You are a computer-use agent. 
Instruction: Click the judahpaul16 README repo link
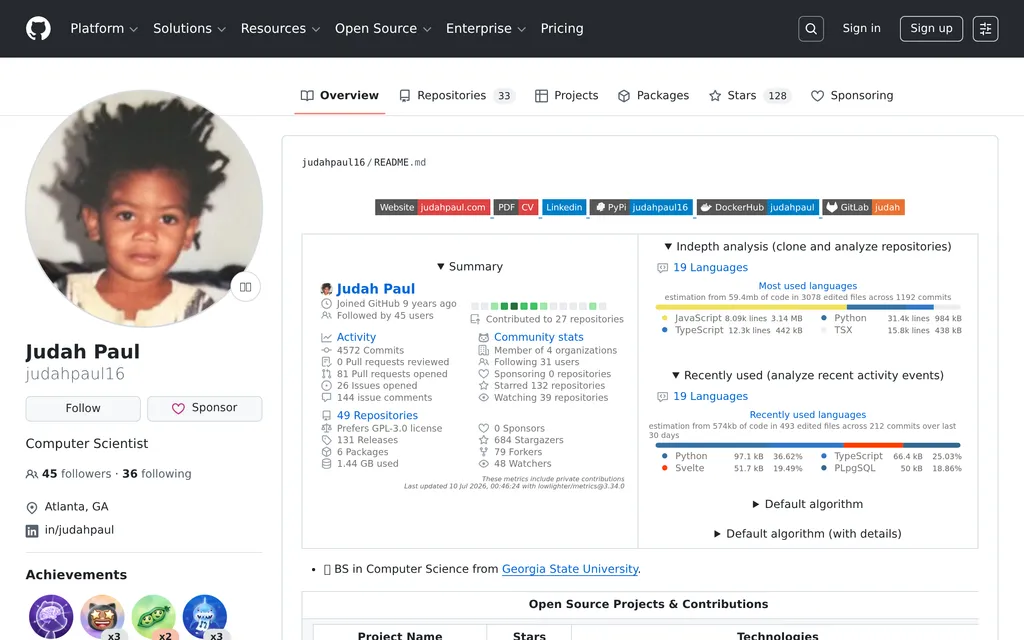[364, 163]
